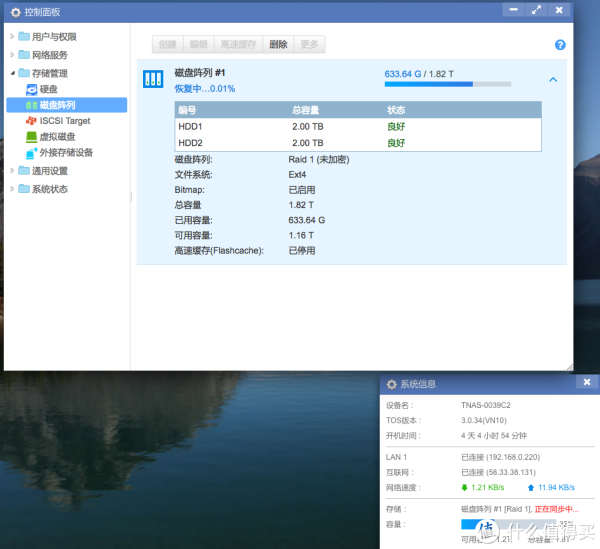Expand the 用户与权限 tree folder

point(12,37)
